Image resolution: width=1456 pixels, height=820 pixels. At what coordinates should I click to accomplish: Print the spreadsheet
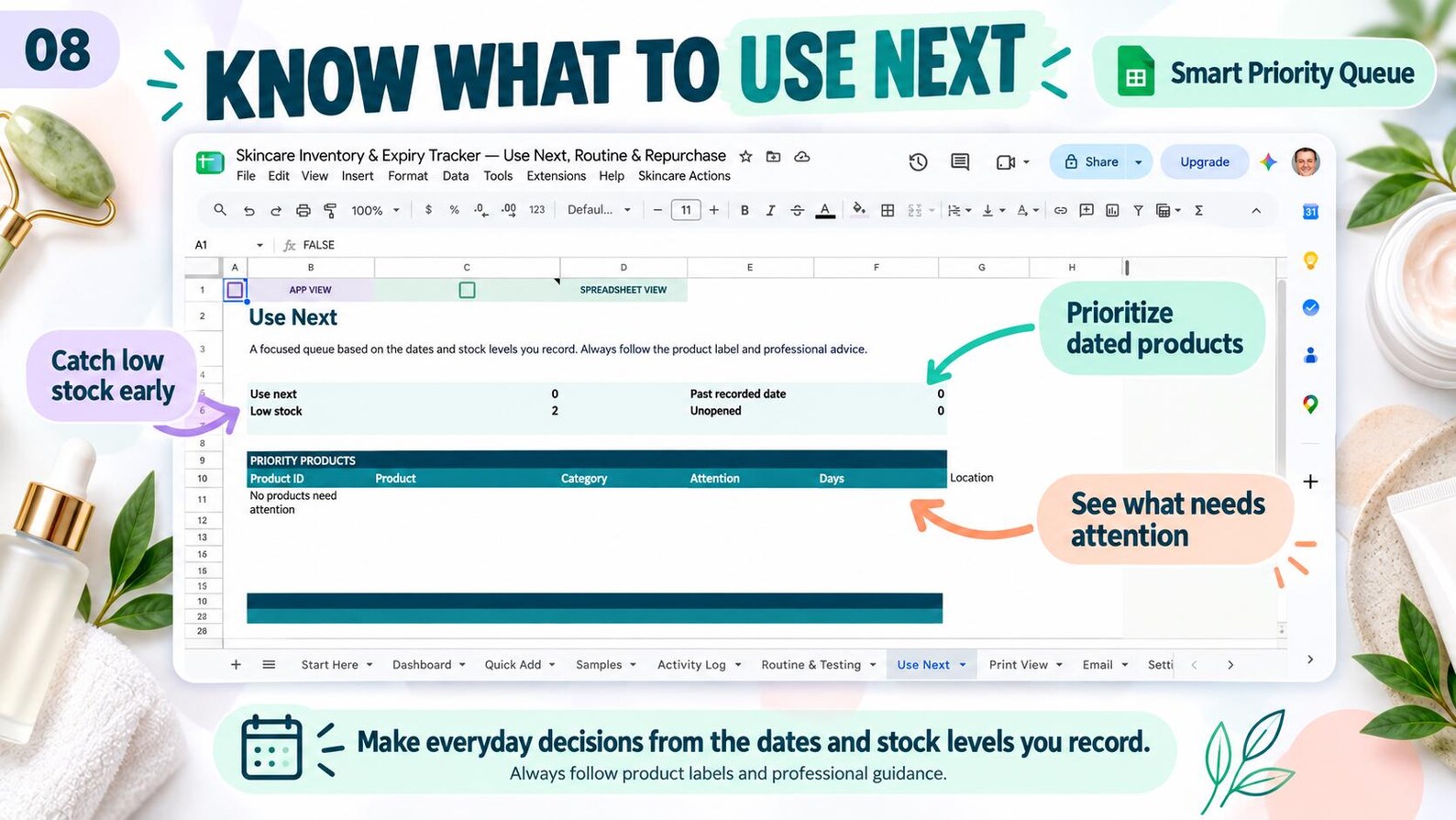(x=303, y=210)
